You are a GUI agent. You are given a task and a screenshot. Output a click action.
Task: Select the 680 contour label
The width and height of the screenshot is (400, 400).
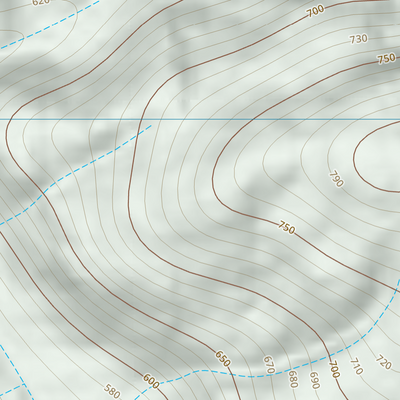pos(293,379)
